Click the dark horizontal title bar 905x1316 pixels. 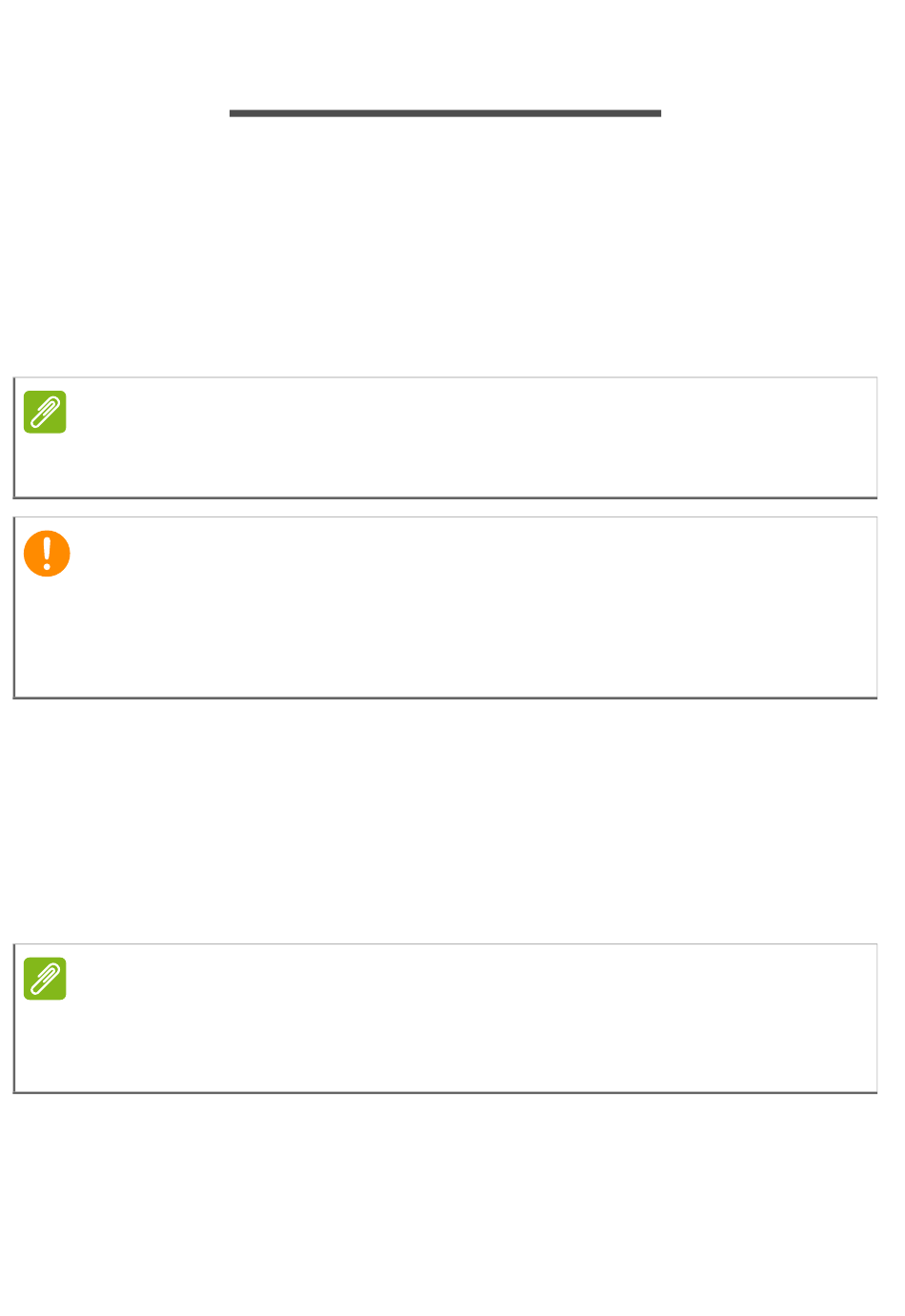click(x=445, y=113)
